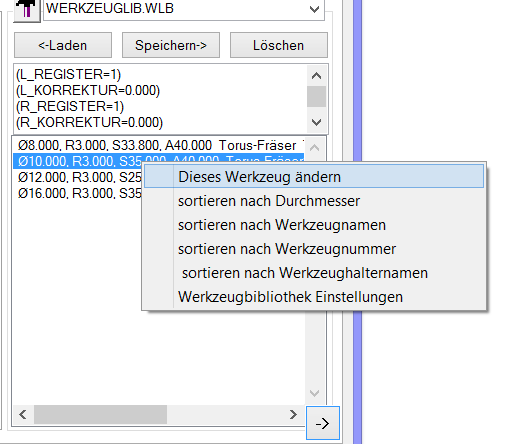517x444 pixels.
Task: Click the tool icon beside WERKZEUGLIB.WLB
Action: click(27, 10)
